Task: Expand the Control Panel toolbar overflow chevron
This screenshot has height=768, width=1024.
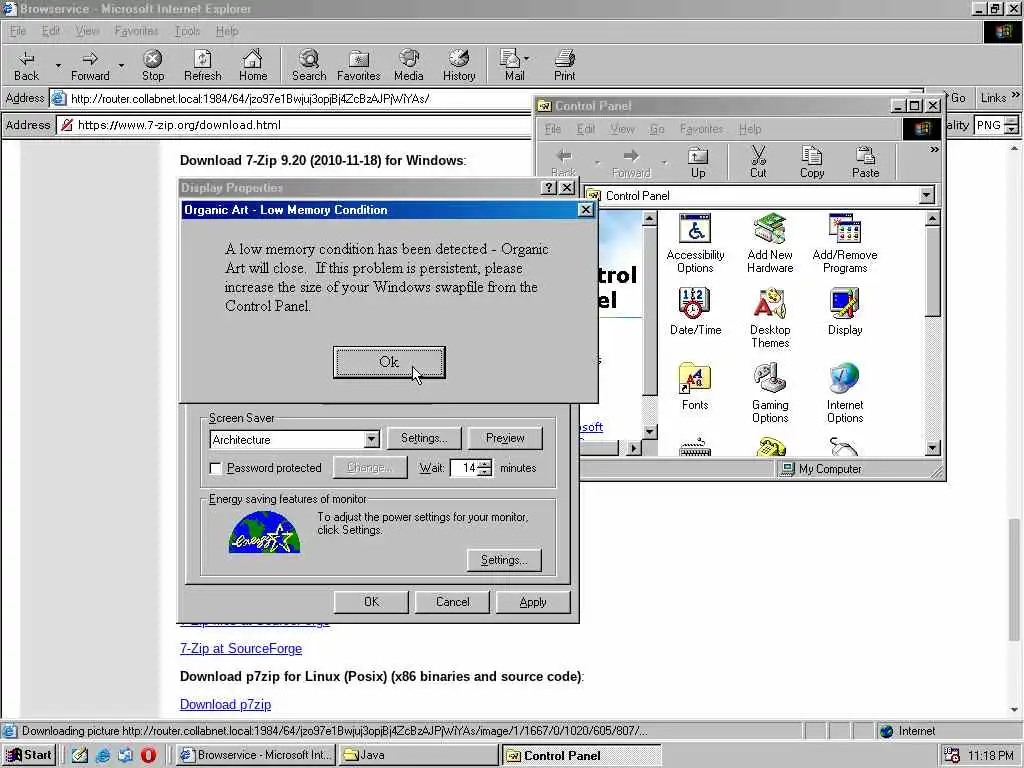Action: coord(935,150)
